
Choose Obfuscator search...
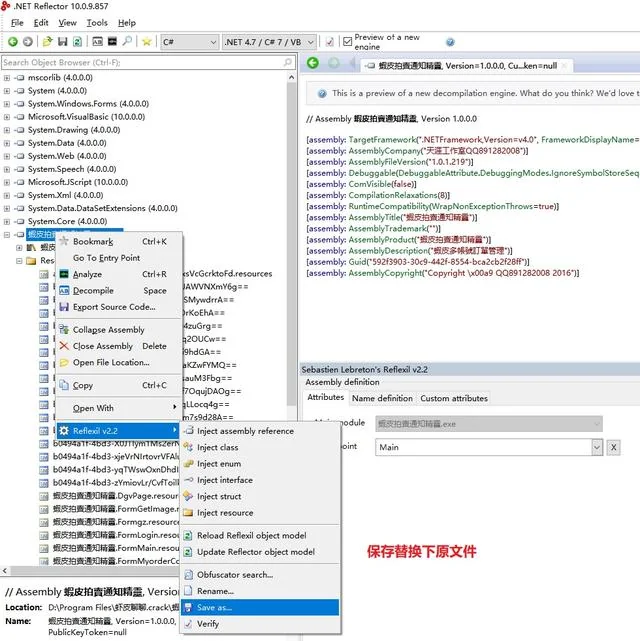[260, 575]
